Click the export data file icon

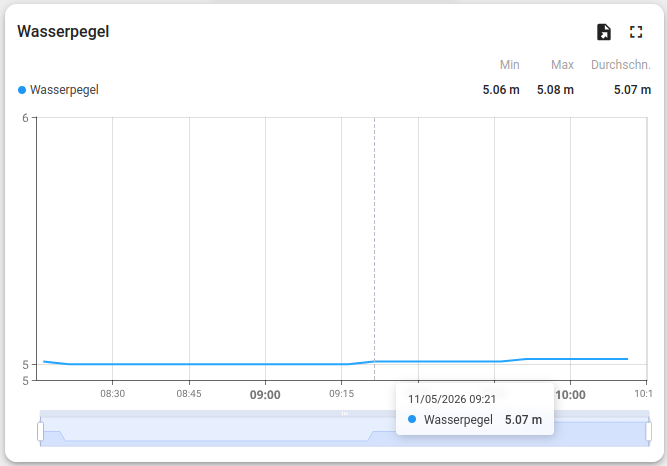click(604, 32)
